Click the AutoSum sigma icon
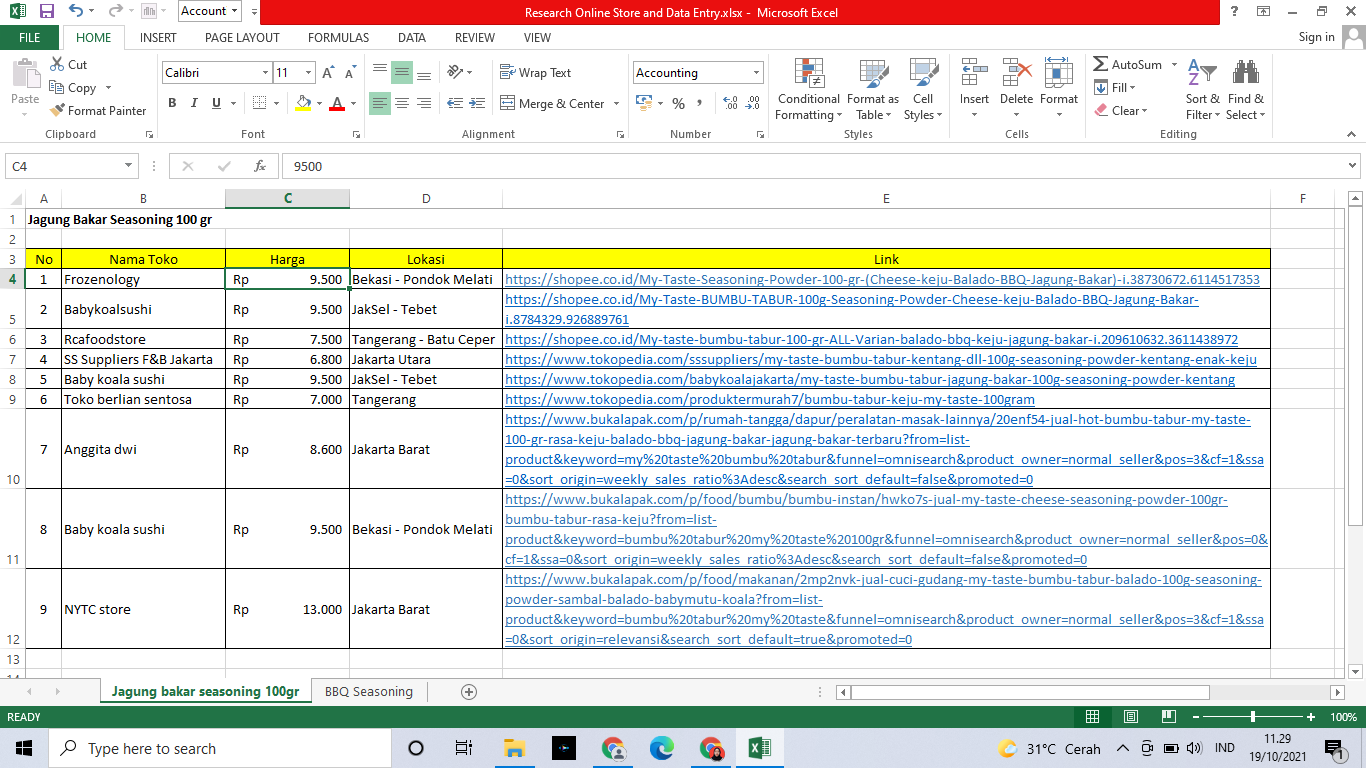 [1101, 65]
